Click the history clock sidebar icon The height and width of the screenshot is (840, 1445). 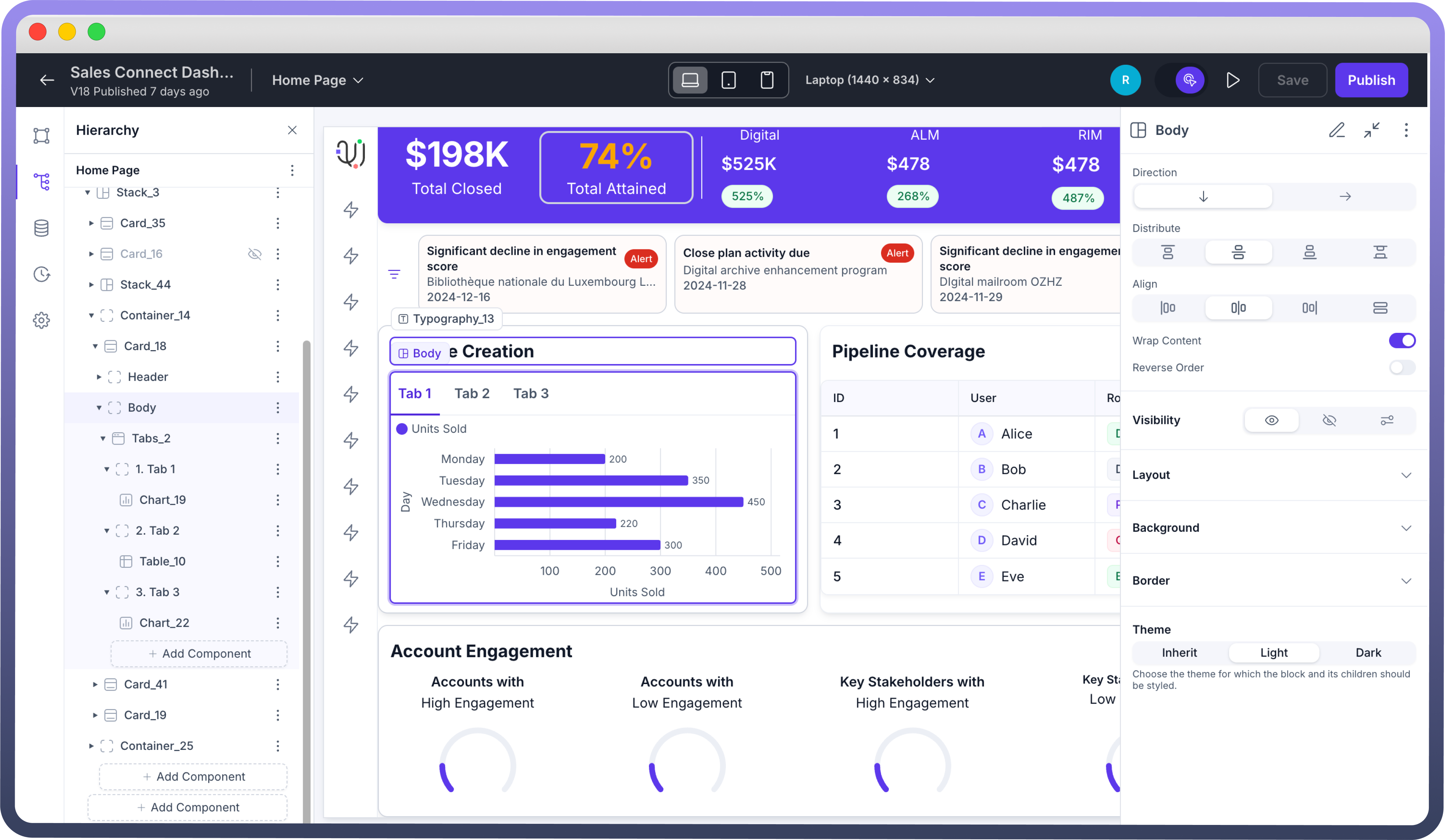[41, 274]
